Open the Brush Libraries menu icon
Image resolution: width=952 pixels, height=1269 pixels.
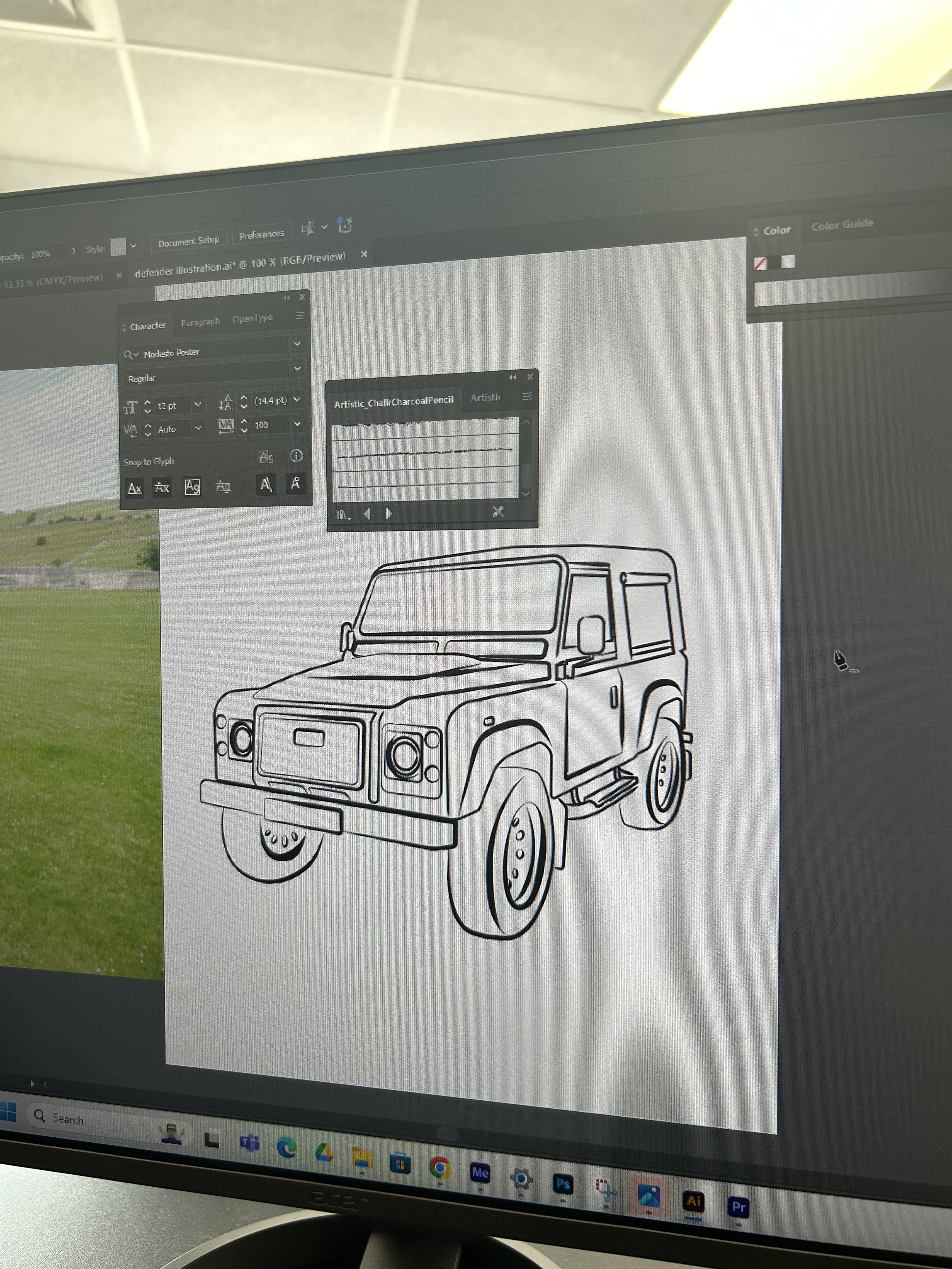pyautogui.click(x=343, y=515)
